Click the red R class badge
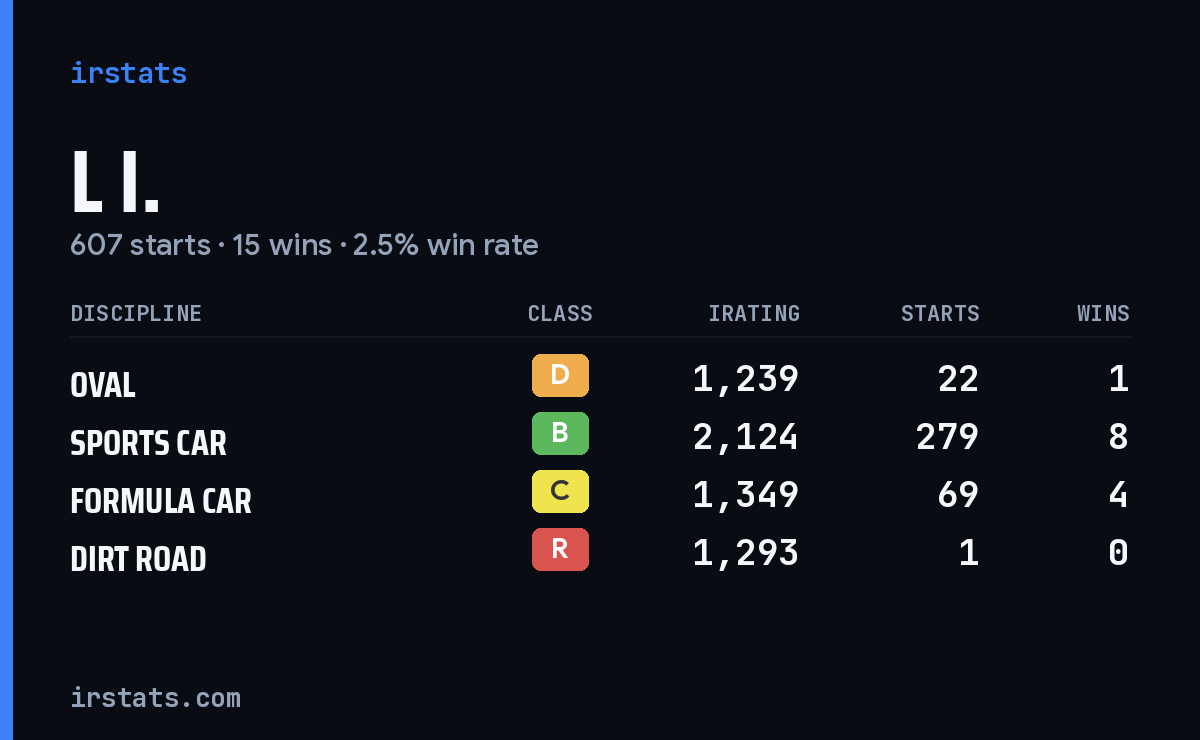This screenshot has width=1200, height=740. click(x=560, y=550)
